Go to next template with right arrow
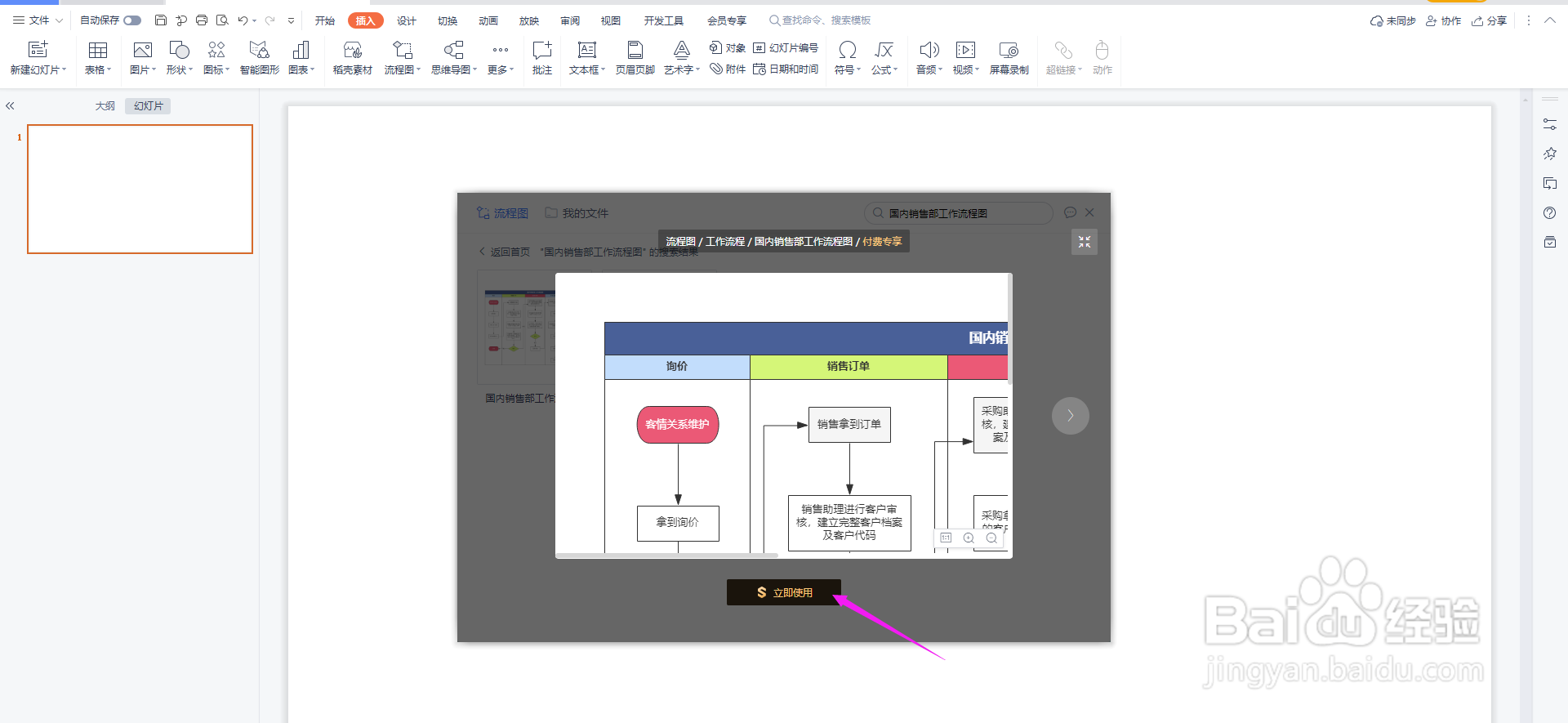 [x=1071, y=416]
